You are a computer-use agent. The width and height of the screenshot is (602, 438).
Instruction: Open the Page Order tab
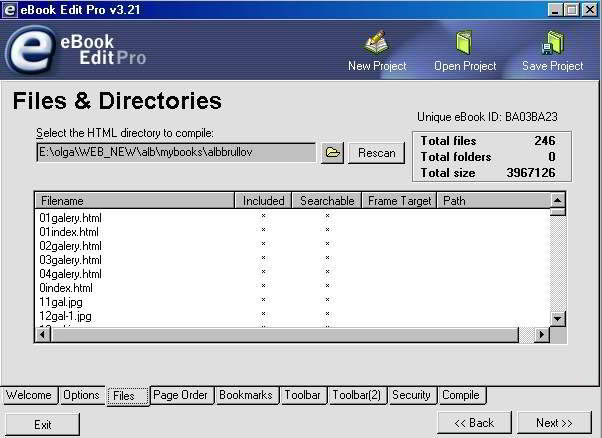[x=181, y=395]
